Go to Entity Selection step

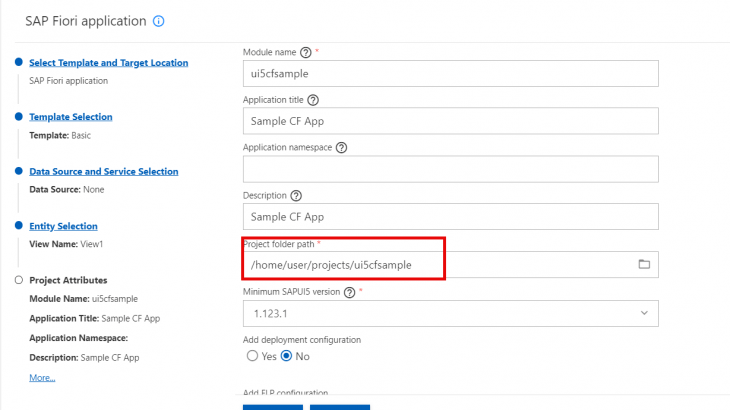[x=63, y=226]
